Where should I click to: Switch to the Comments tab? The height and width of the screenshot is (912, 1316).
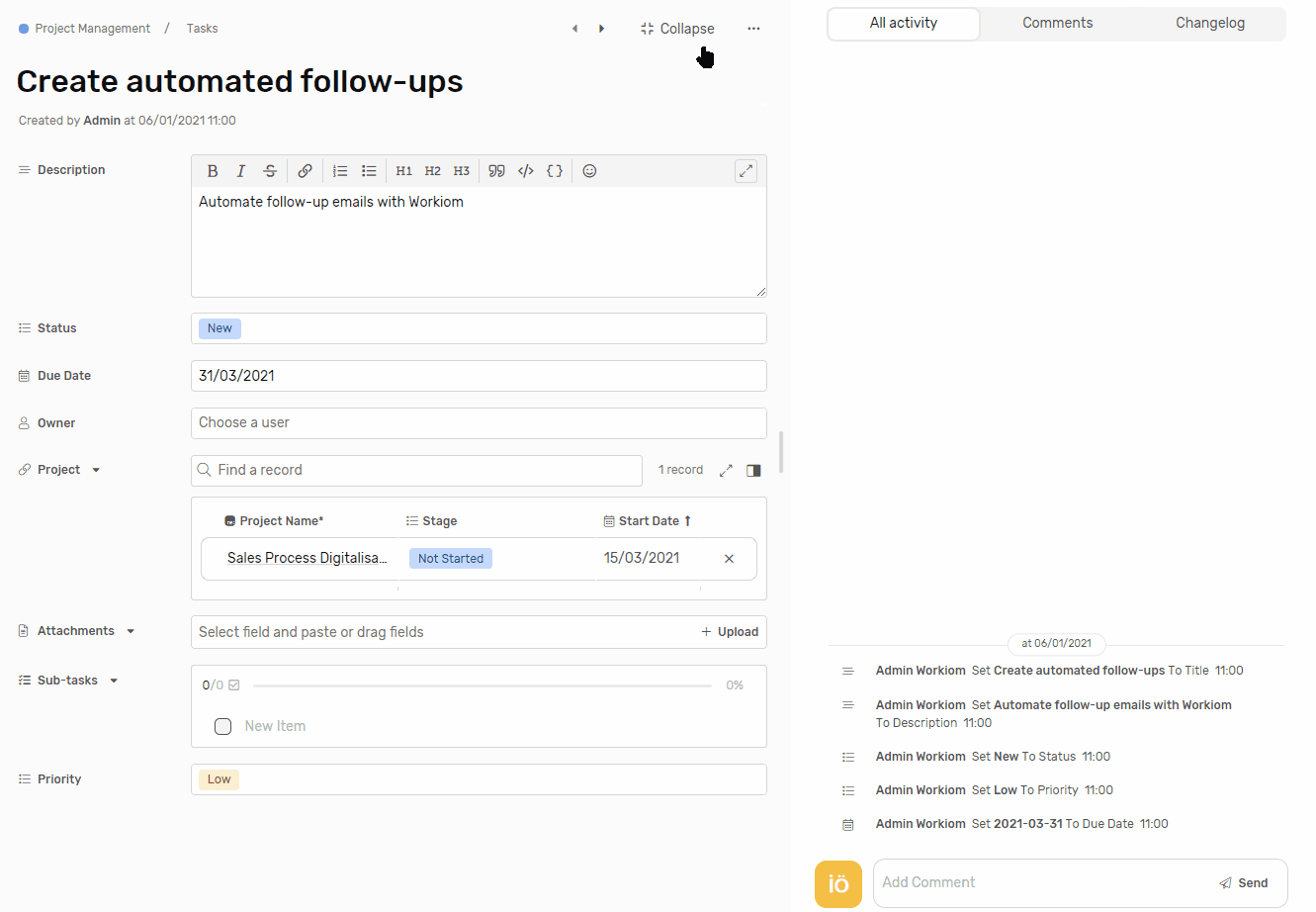coord(1057,23)
